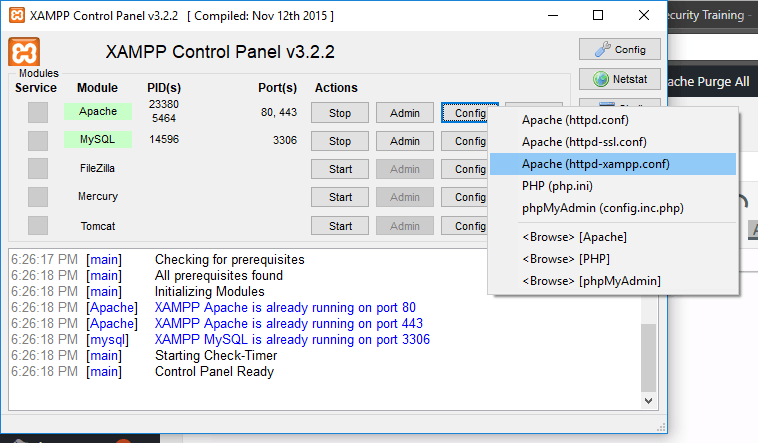
Task: Open the MySQL Config dropdown button
Action: point(469,141)
